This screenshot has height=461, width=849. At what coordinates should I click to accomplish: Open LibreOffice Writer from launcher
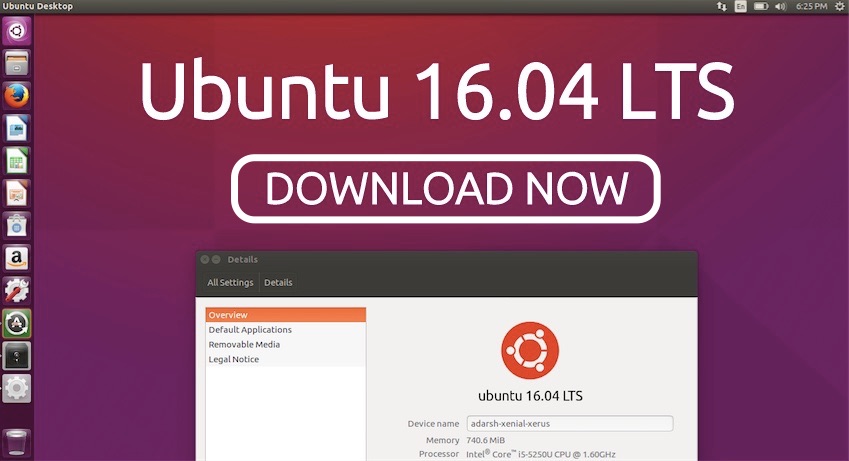coord(17,128)
